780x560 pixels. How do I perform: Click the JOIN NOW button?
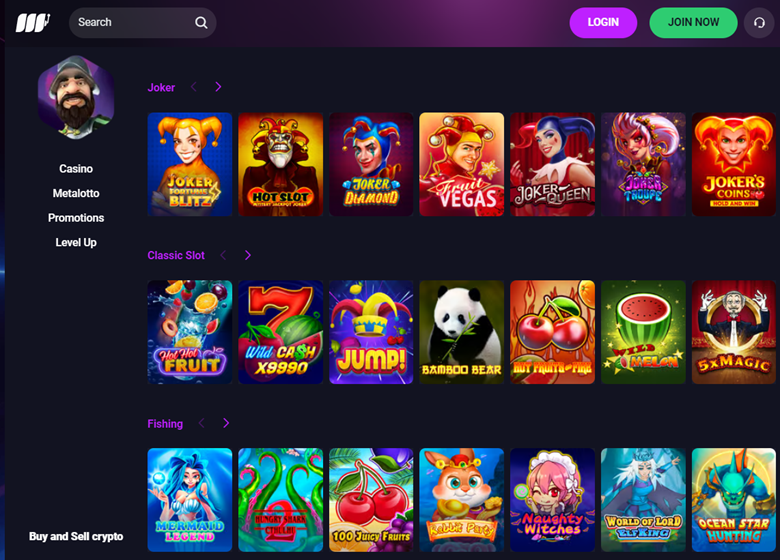pyautogui.click(x=693, y=22)
